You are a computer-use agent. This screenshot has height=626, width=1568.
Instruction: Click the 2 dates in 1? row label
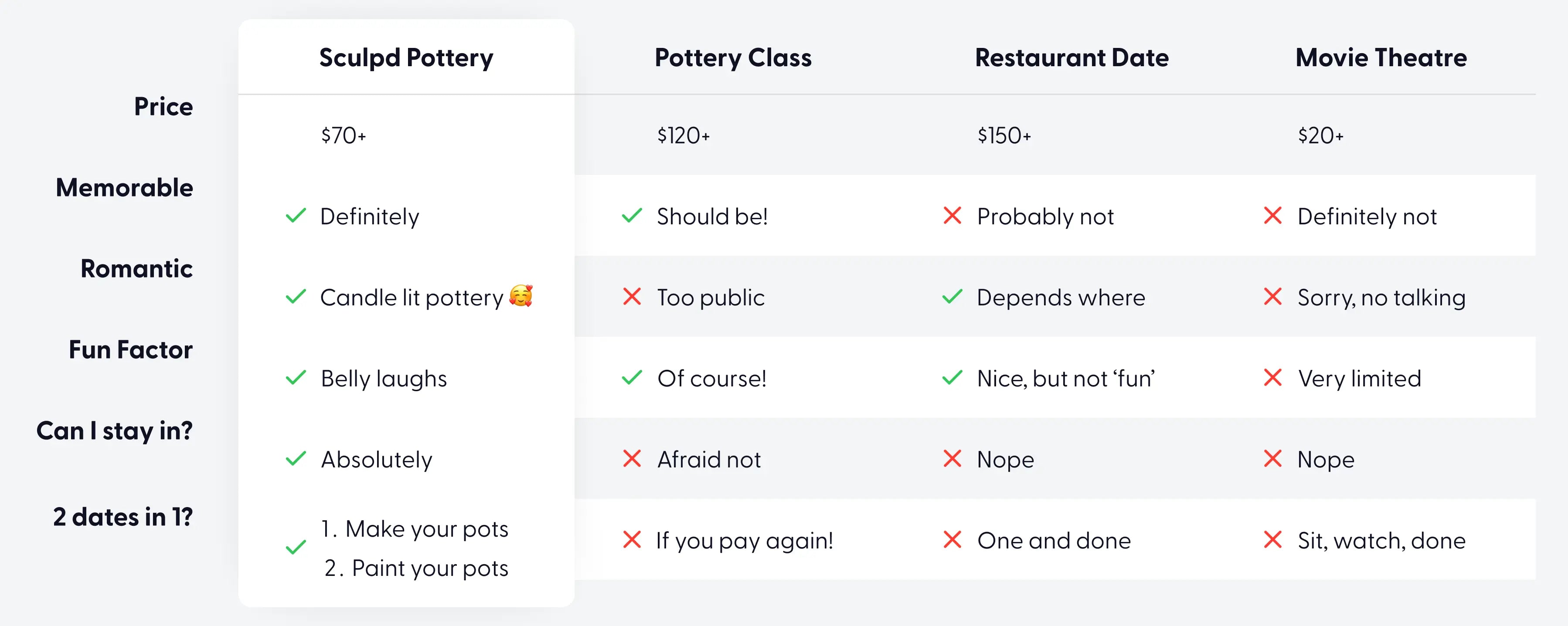click(x=123, y=517)
